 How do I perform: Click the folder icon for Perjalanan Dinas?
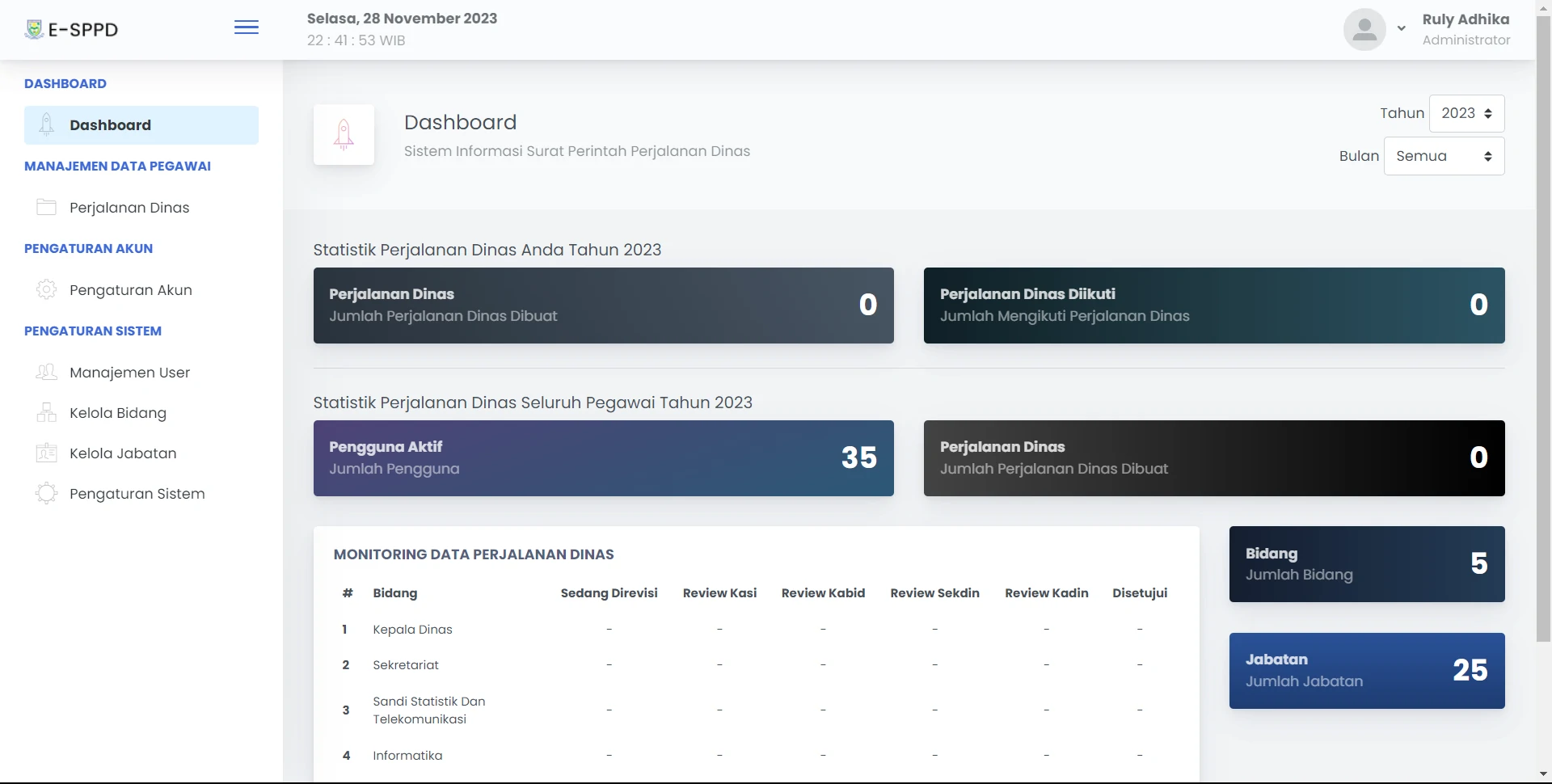[47, 208]
